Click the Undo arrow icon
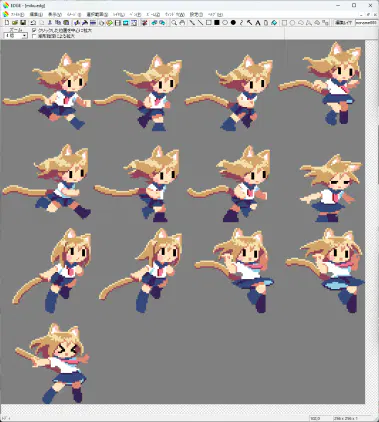The image size is (379, 422). pos(33,23)
